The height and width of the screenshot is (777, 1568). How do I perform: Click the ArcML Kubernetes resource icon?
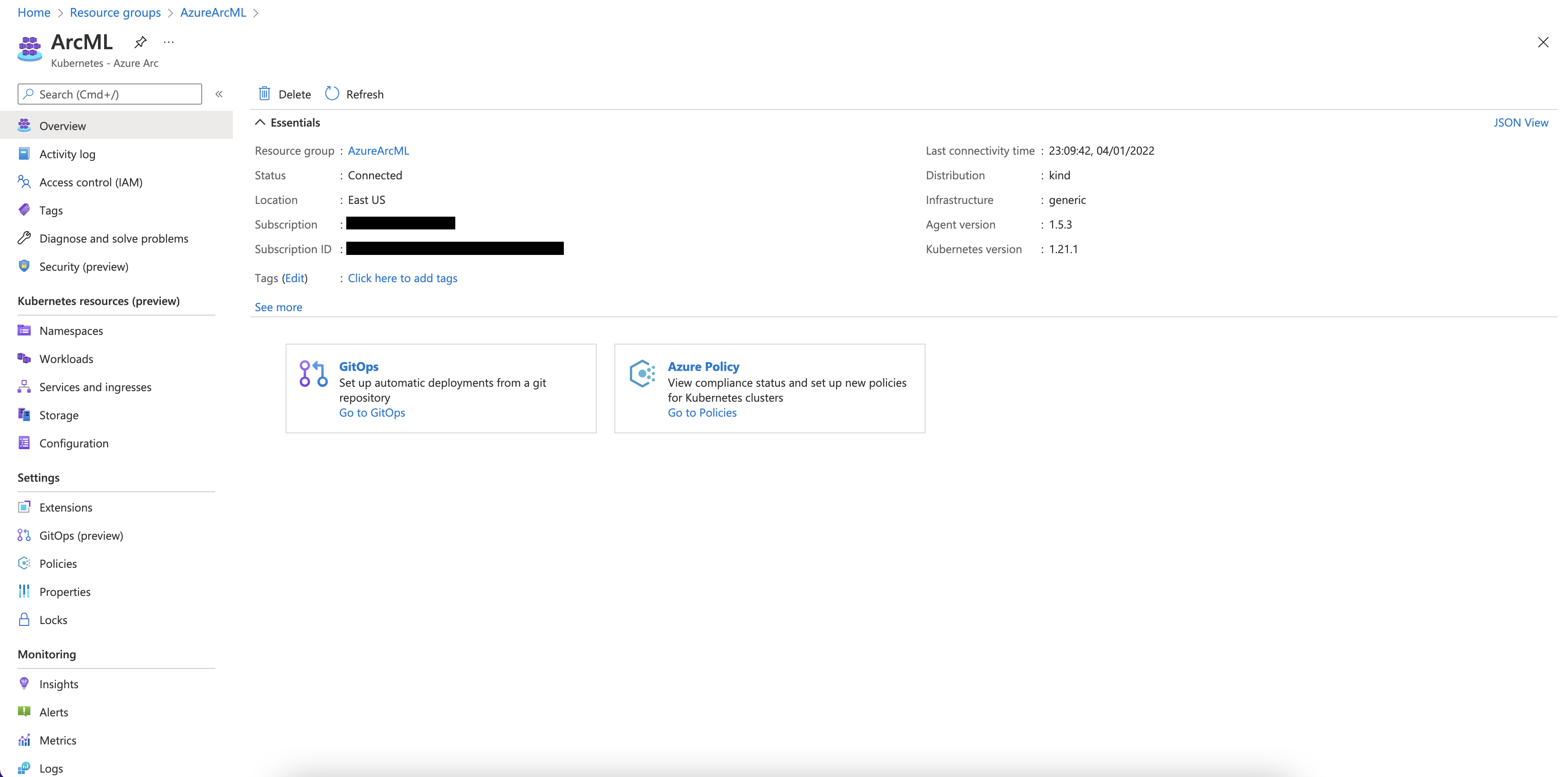point(30,49)
